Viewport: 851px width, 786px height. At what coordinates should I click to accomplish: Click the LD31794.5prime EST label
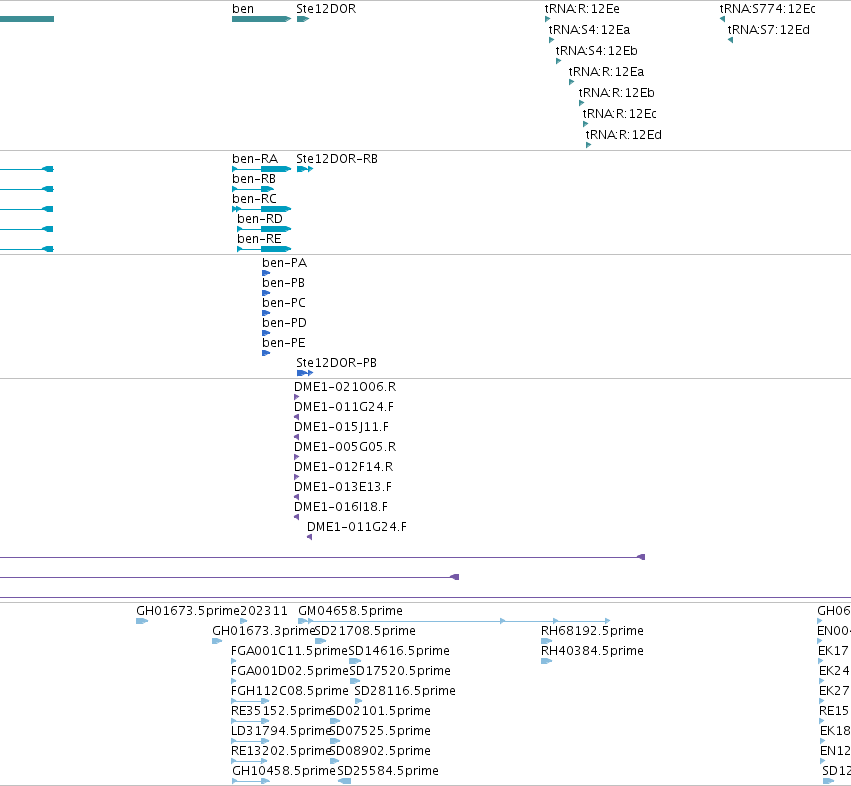tap(281, 731)
